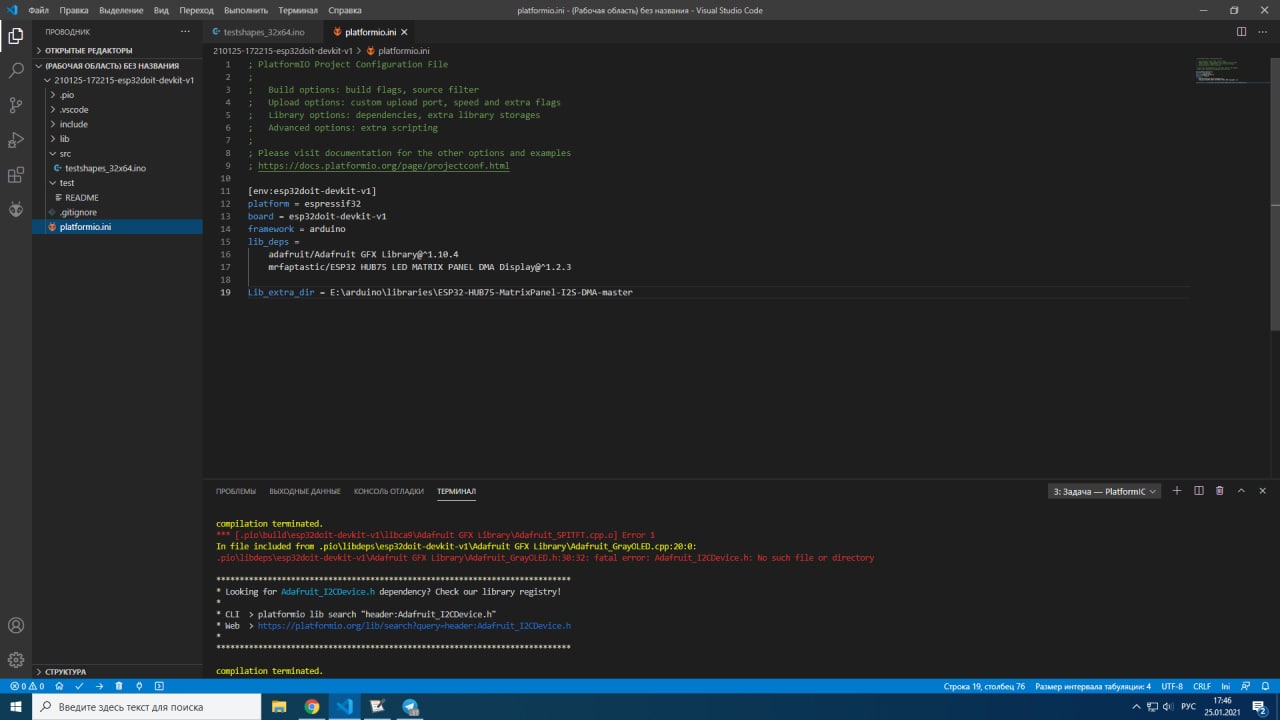Image resolution: width=1280 pixels, height=720 pixels.
Task: Click the PlatformIO Build checkmark in status bar
Action: click(x=79, y=686)
